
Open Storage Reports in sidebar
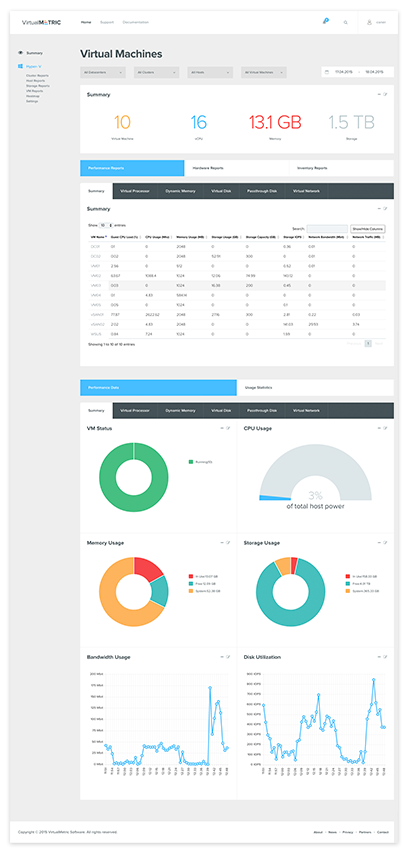tap(37, 86)
